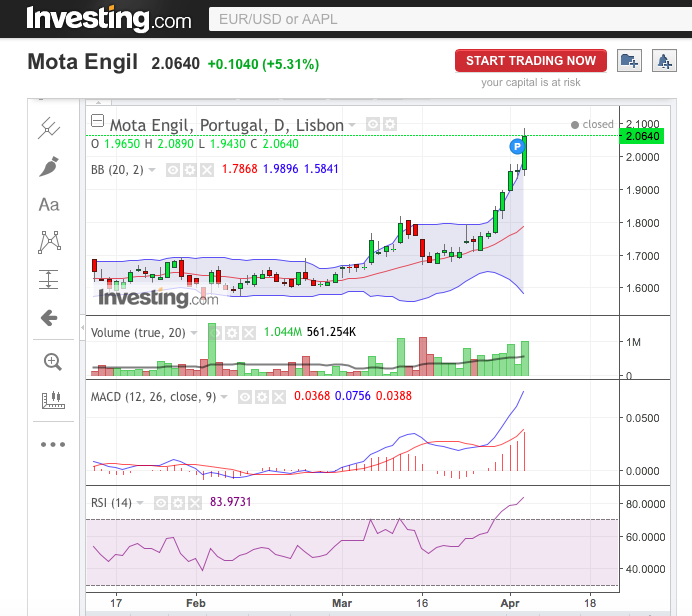Click the back arrow tool icon
The width and height of the screenshot is (692, 616).
coord(49,318)
